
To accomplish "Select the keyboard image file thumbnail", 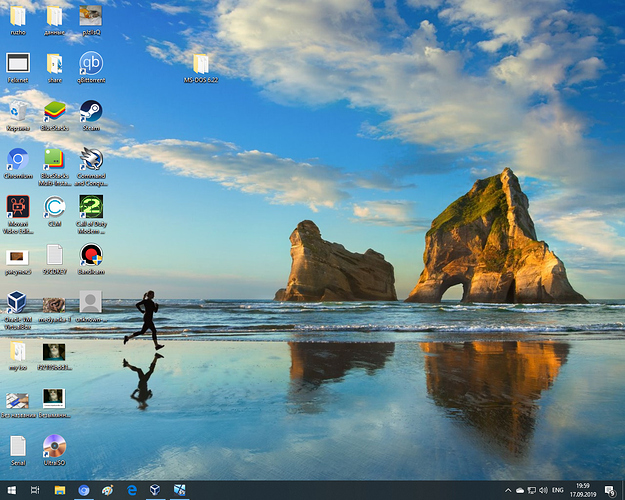I will (x=18, y=404).
